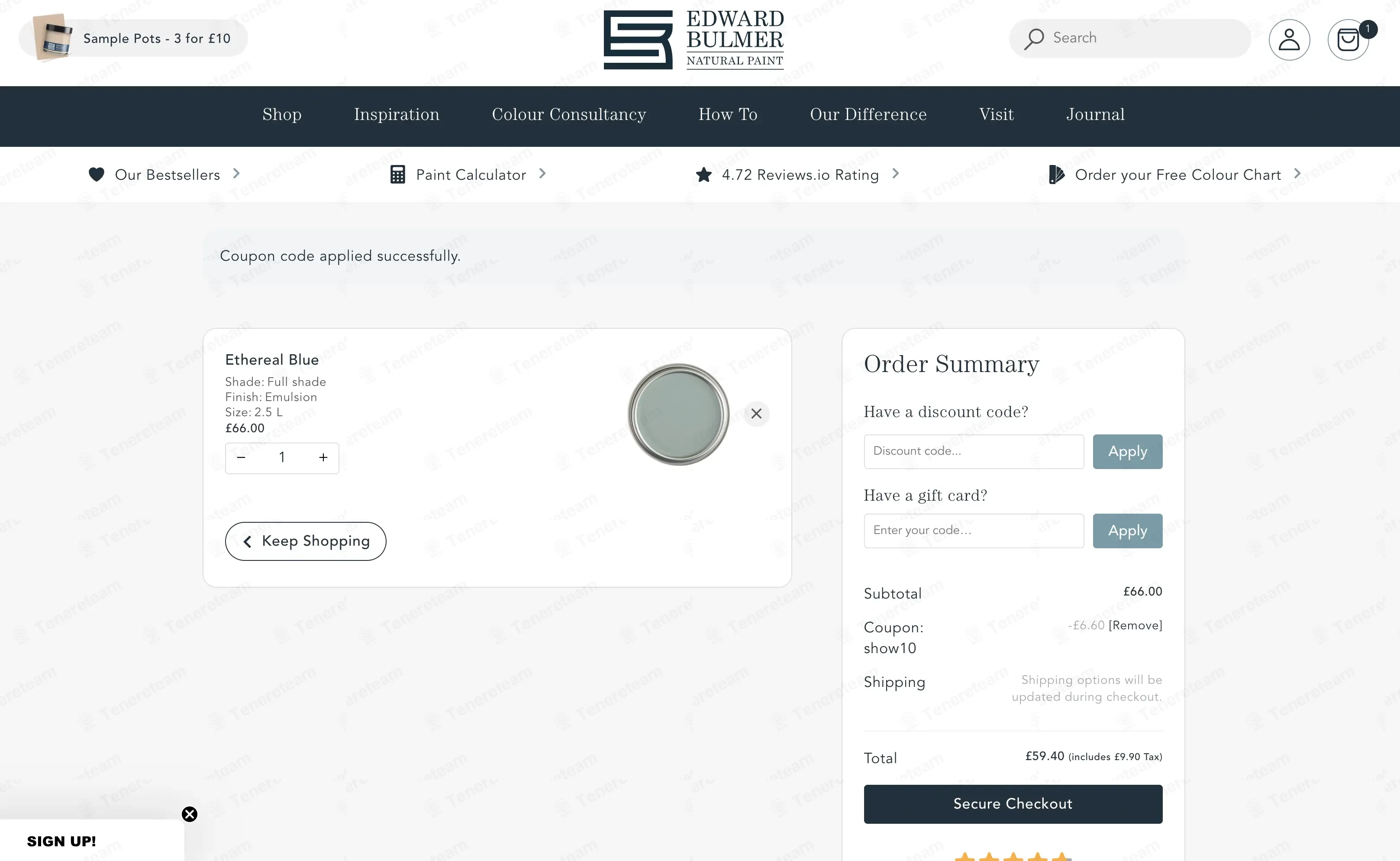The image size is (1400, 861).
Task: Open the Visit menu
Action: [x=997, y=115]
